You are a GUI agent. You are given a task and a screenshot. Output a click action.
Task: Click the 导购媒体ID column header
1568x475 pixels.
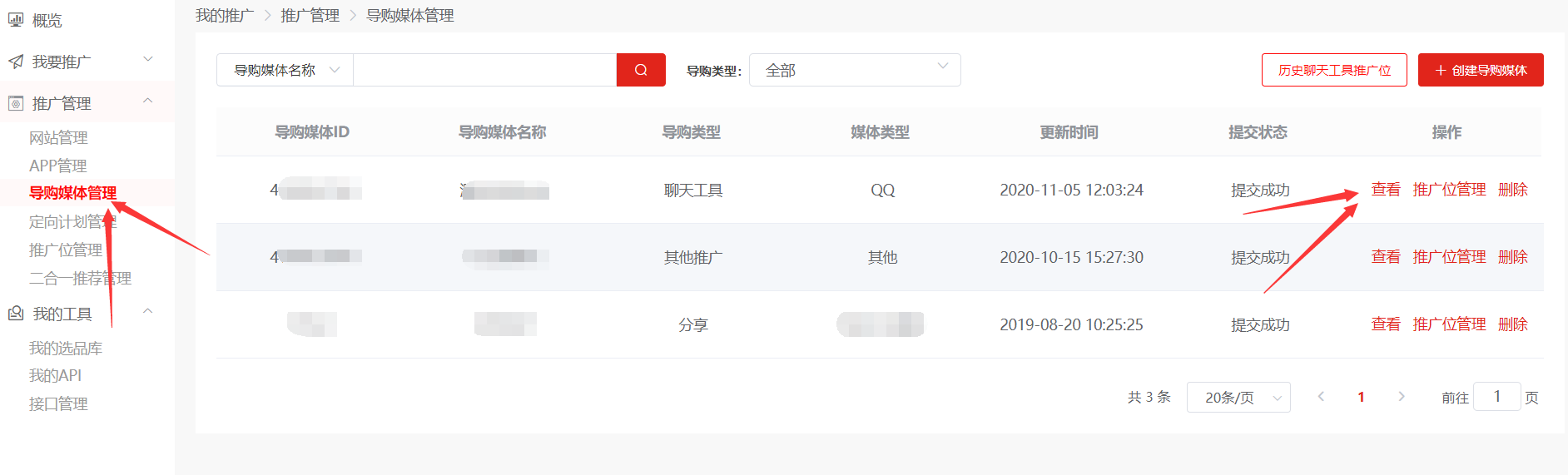pyautogui.click(x=312, y=132)
